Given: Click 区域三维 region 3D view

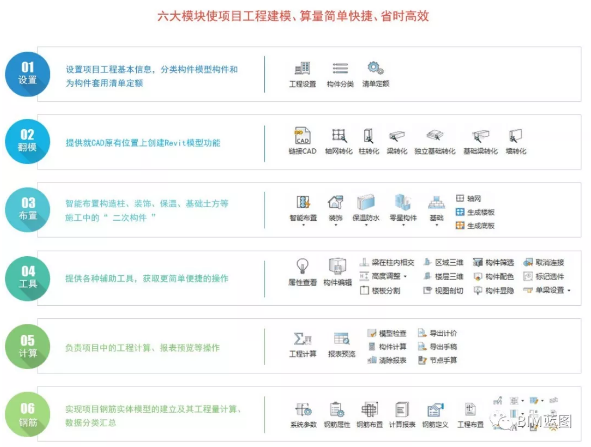Looking at the screenshot, I should point(443,262).
